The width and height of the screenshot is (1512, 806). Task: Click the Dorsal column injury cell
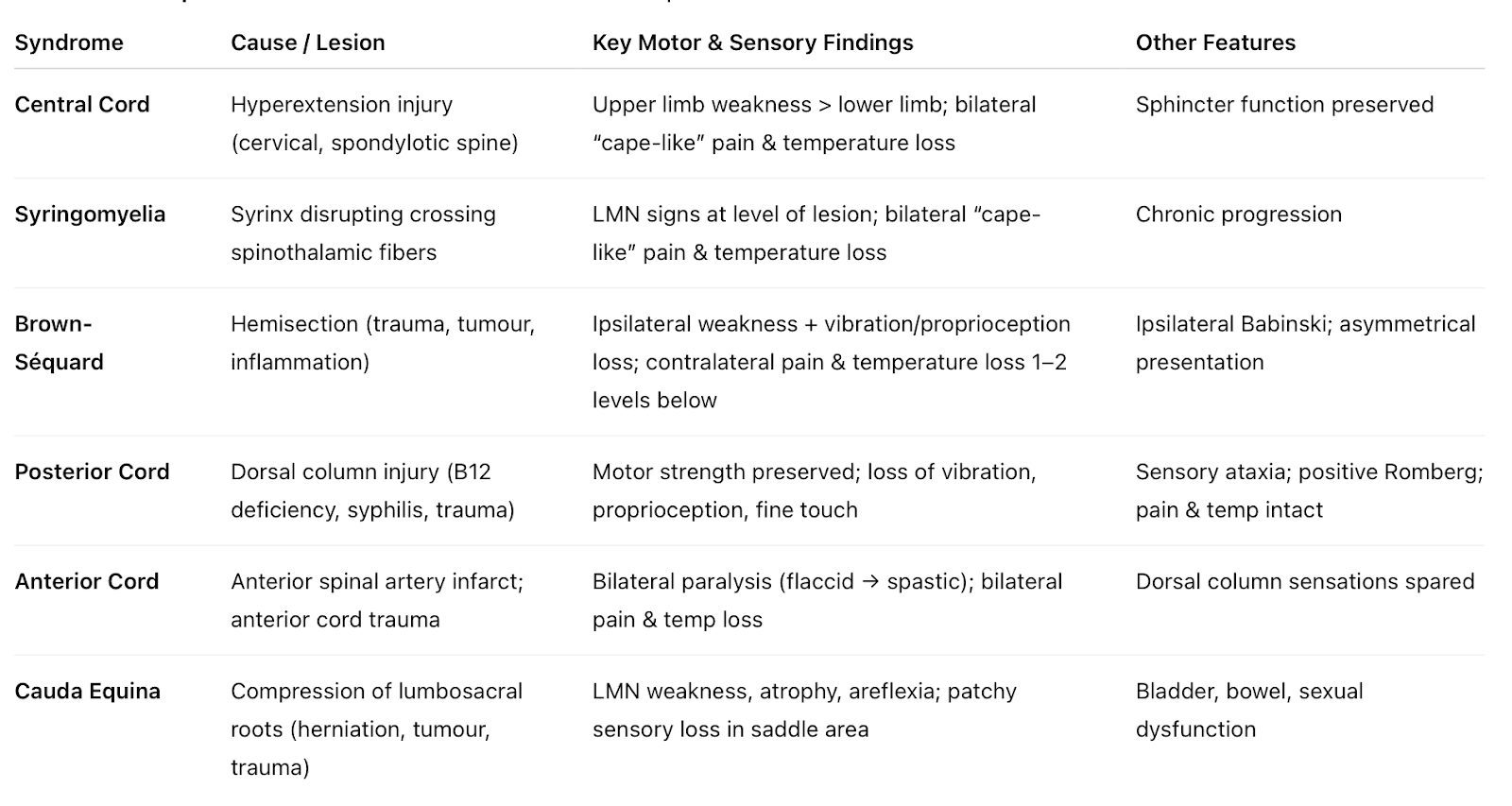(x=372, y=490)
